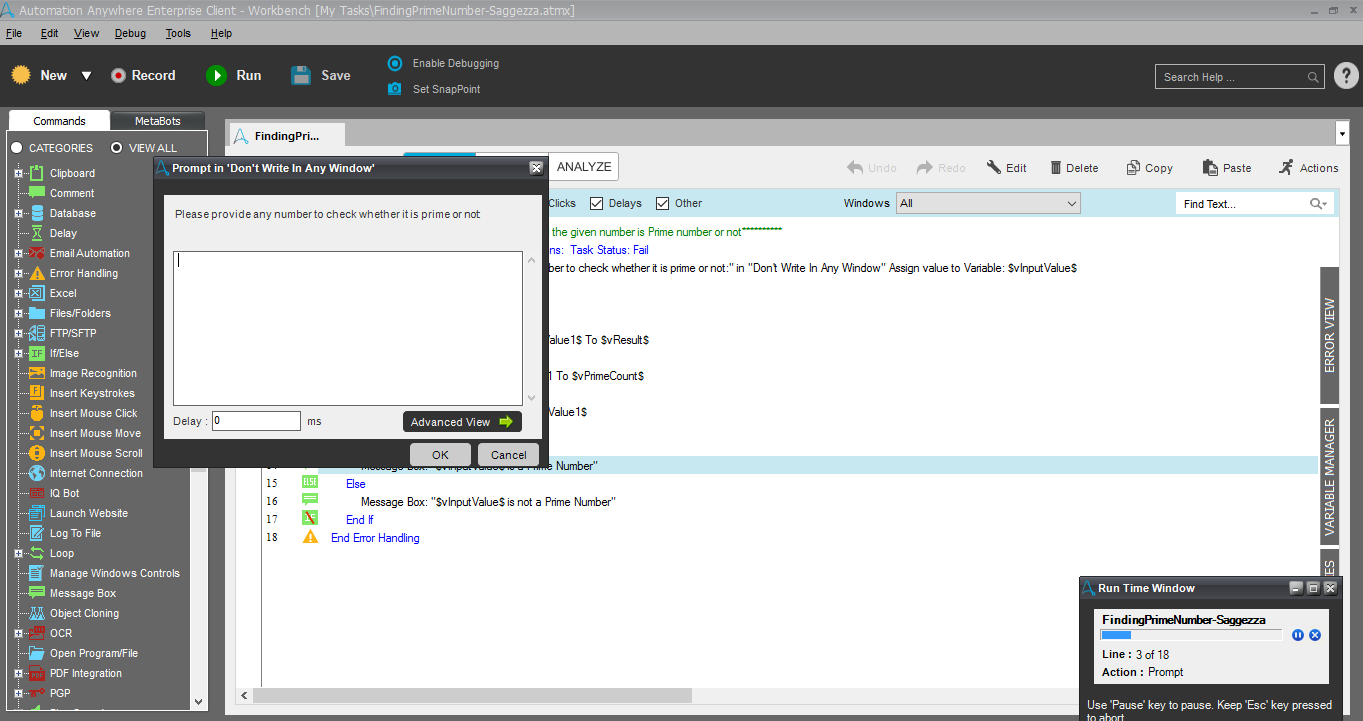
Task: Select the Image Recognition command icon
Action: click(x=35, y=373)
